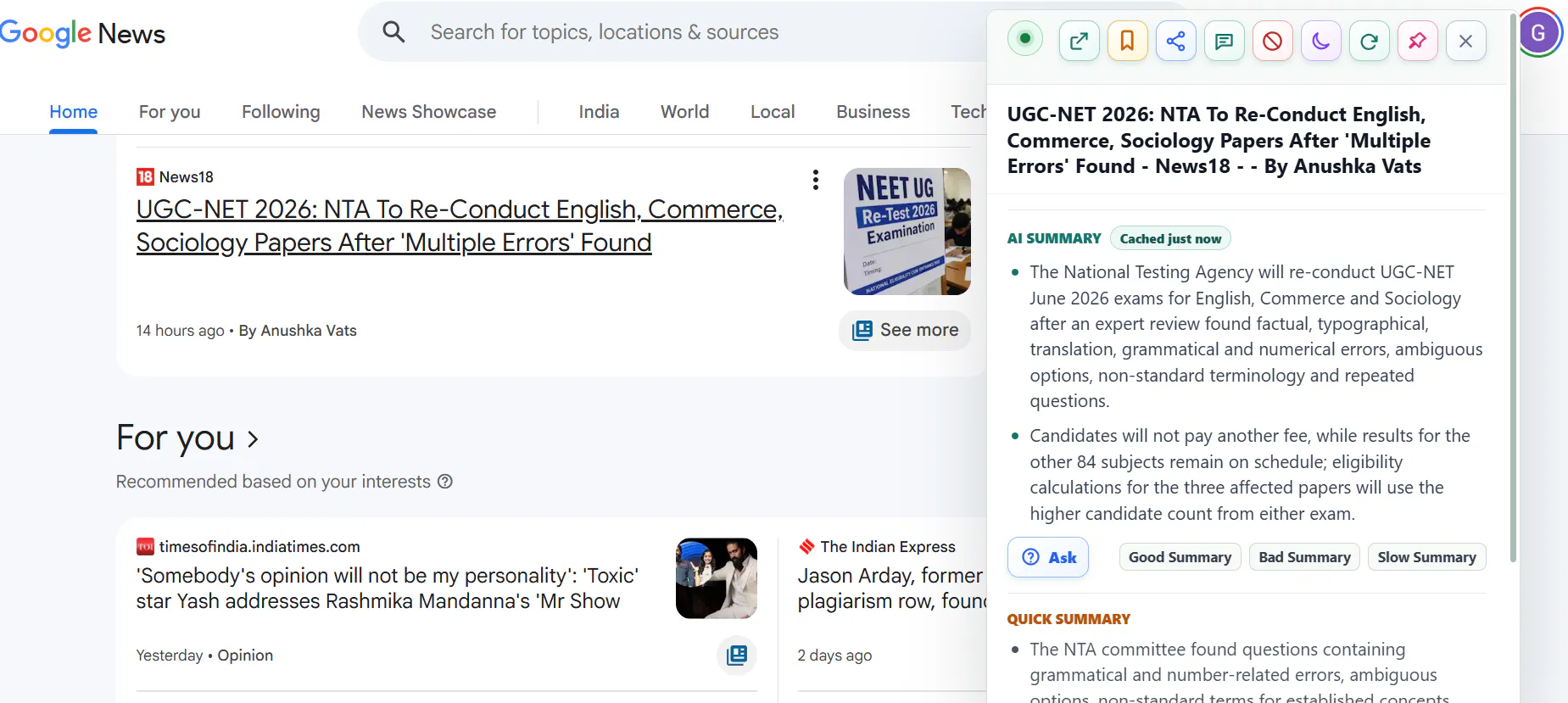
Task: Click the NEET UG Re-Test article thumbnail
Action: pyautogui.click(x=907, y=231)
